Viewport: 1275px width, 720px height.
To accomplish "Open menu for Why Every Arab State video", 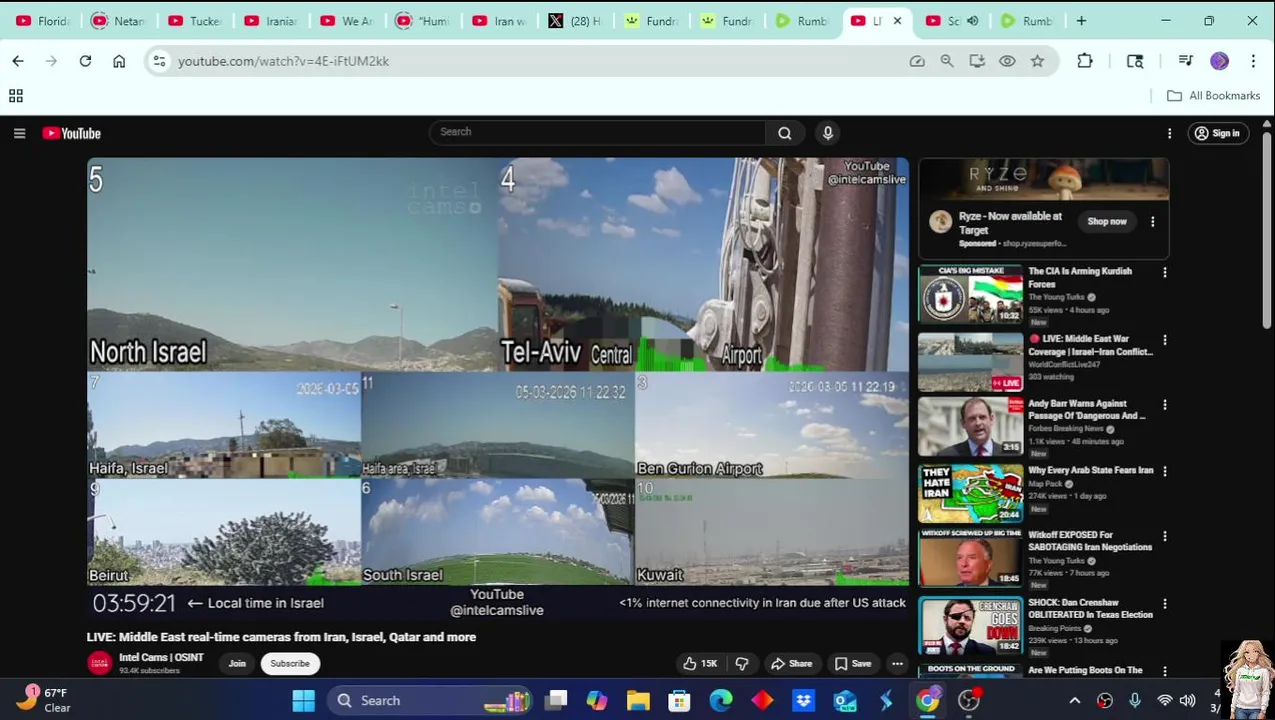I will tap(1165, 471).
